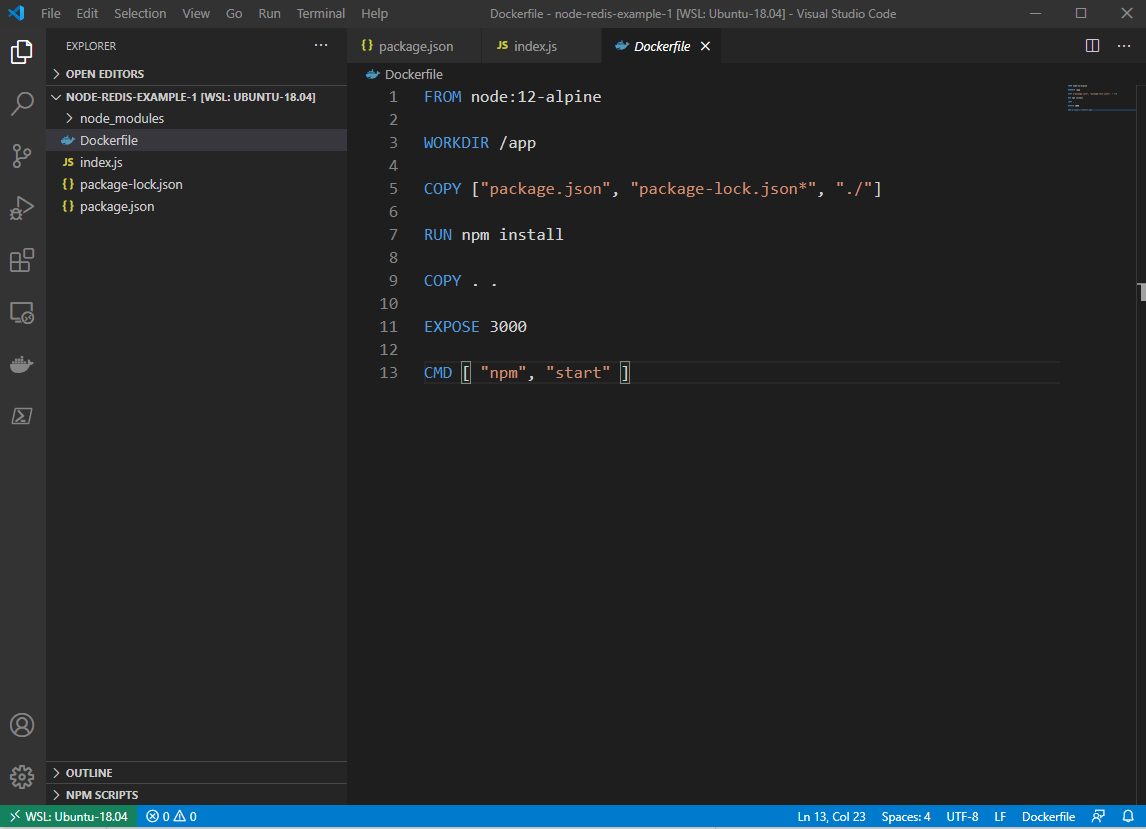Open the Extensions view
1146x829 pixels.
click(x=22, y=260)
